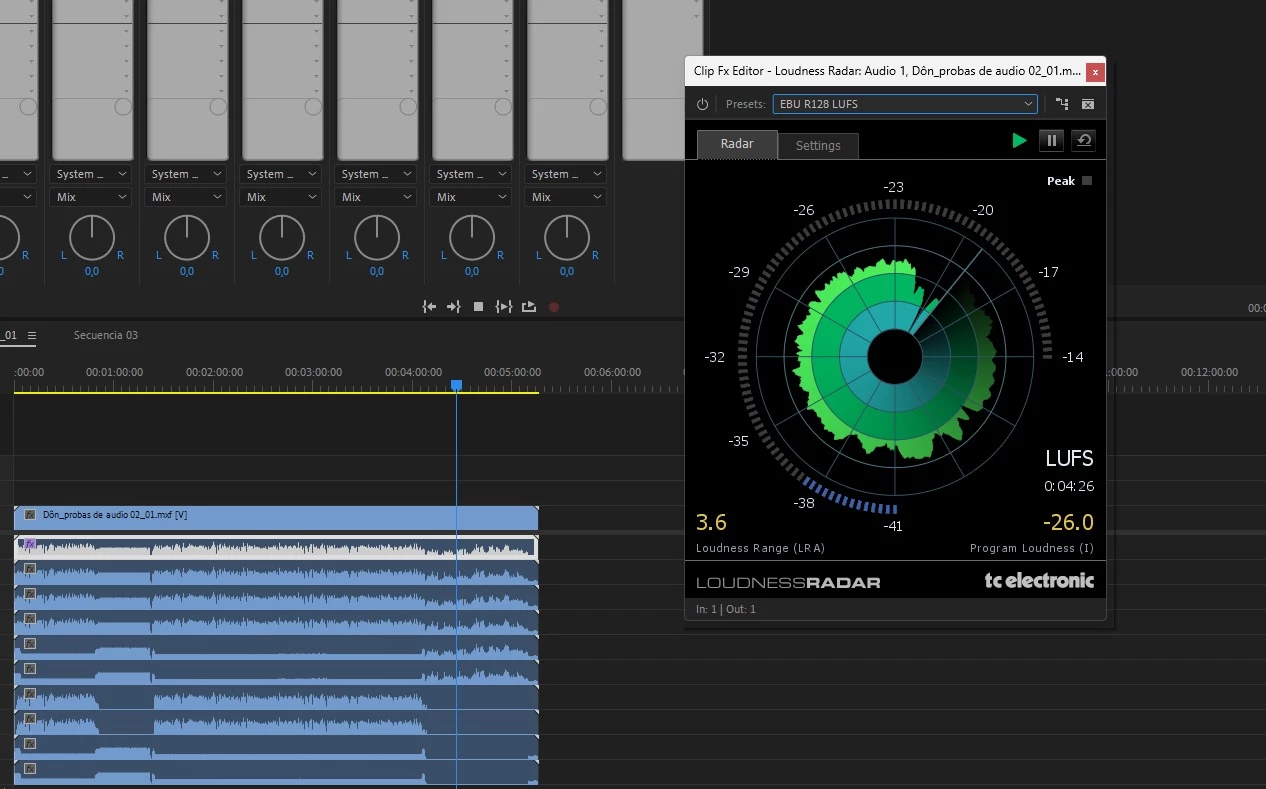
Task: Select the Secuencia 03 timeline tab
Action: coord(106,335)
